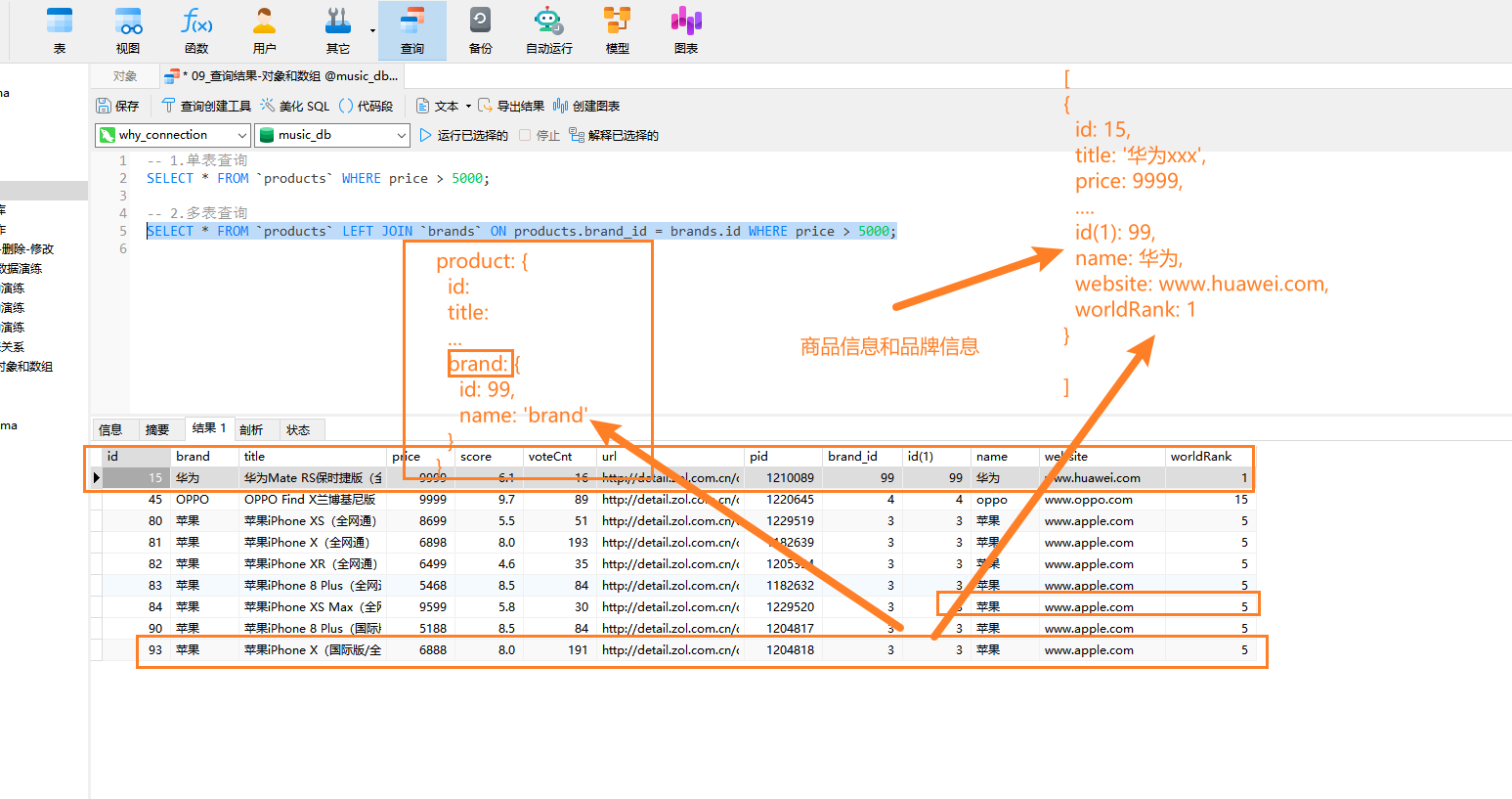Click the 视图 (View) icon

tap(128, 30)
